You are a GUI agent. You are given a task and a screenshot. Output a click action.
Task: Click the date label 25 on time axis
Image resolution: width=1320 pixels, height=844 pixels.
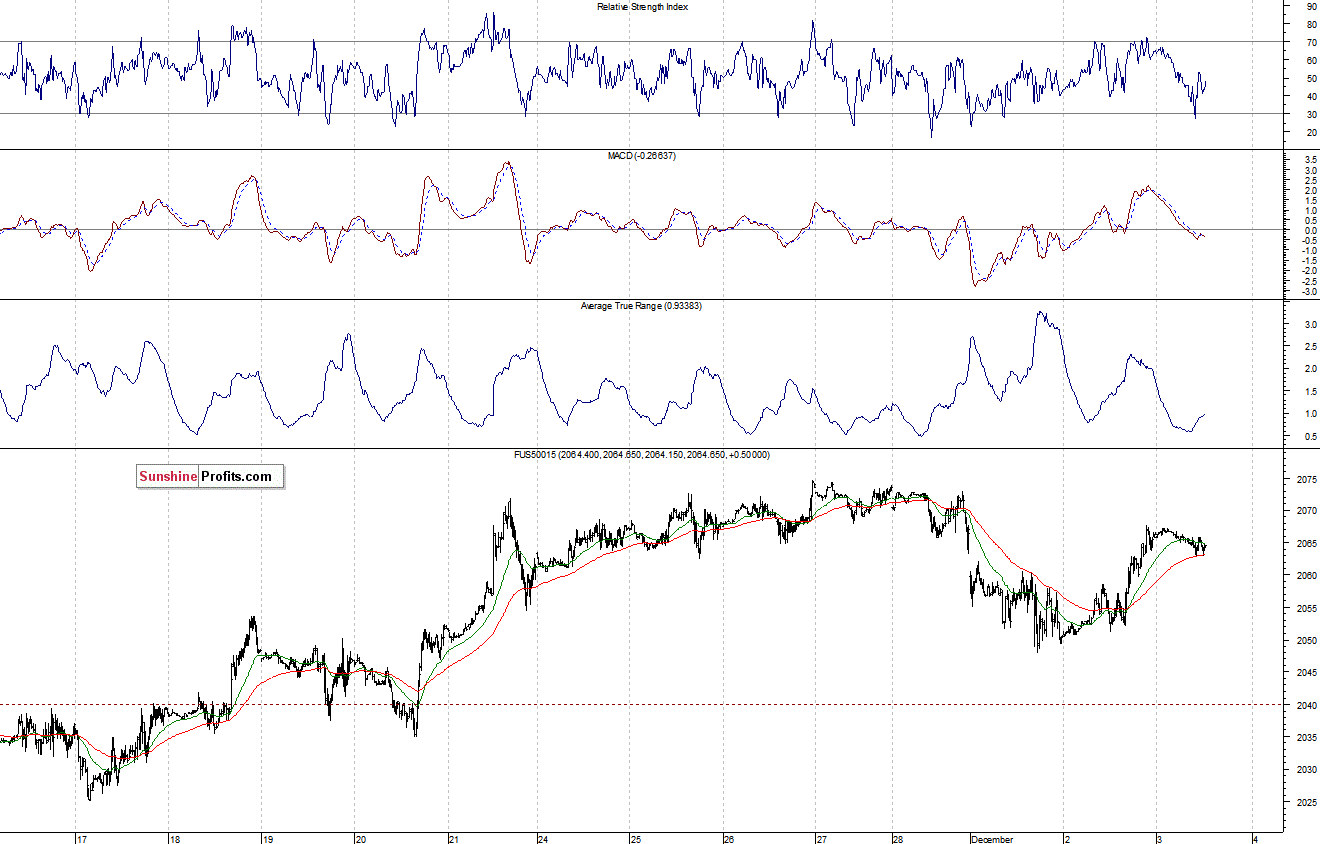tap(636, 839)
